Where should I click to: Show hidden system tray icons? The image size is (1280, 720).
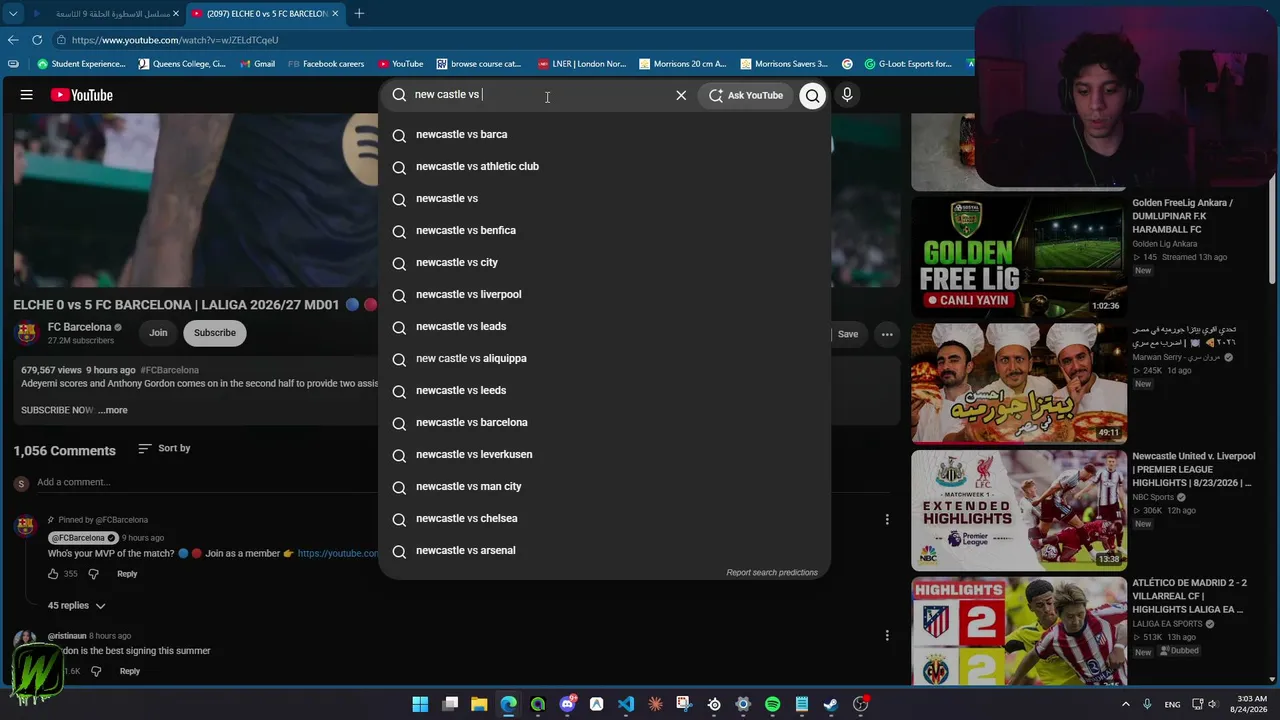1125,705
